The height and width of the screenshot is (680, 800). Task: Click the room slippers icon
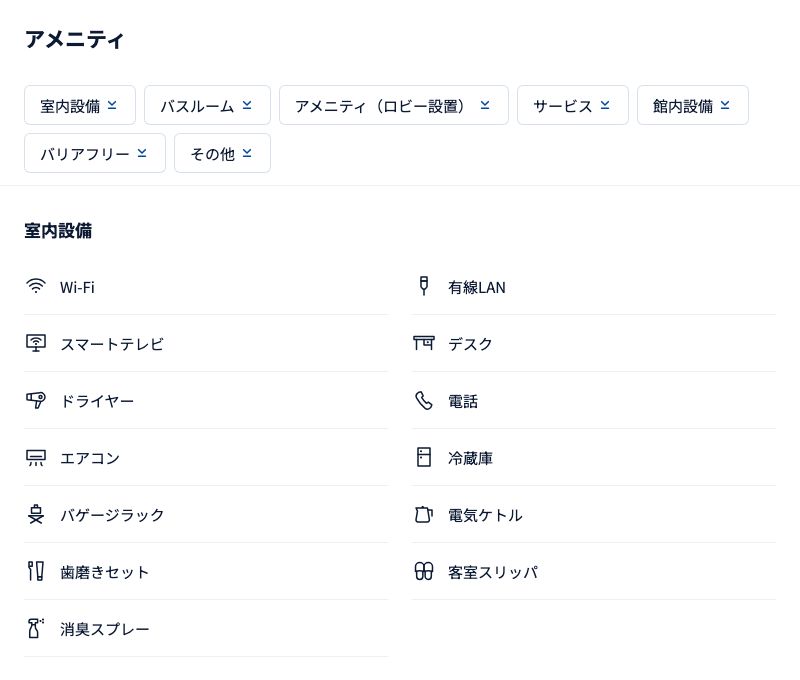(x=423, y=571)
